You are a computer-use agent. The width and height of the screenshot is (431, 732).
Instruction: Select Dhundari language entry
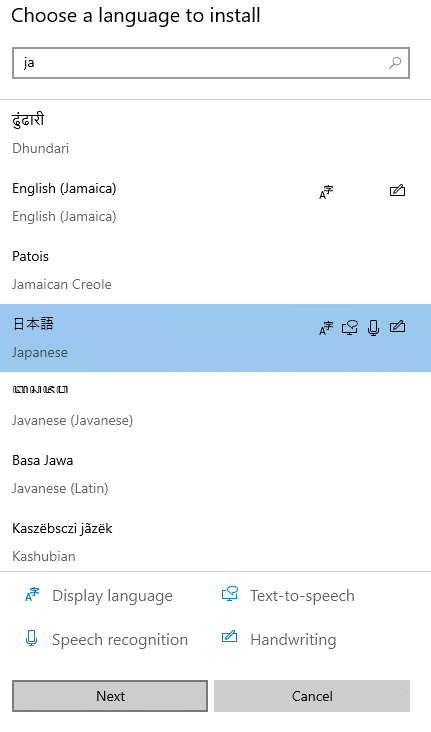coord(215,134)
